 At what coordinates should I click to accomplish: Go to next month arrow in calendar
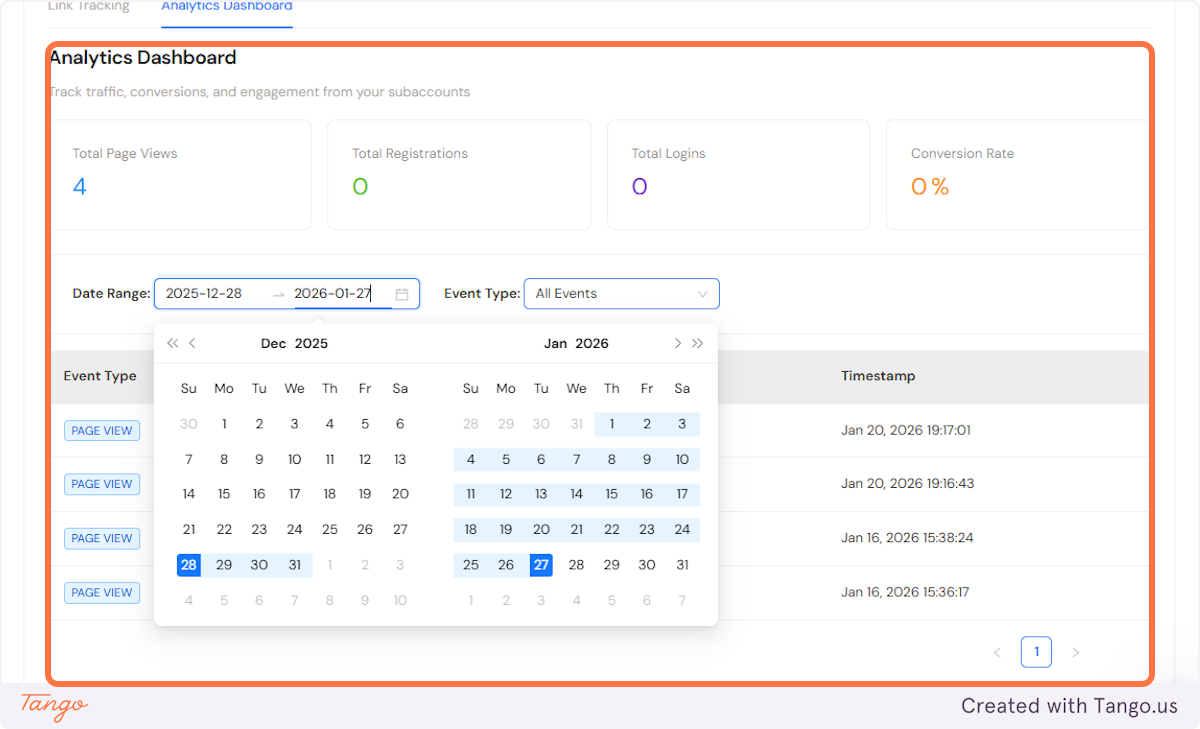(x=677, y=343)
